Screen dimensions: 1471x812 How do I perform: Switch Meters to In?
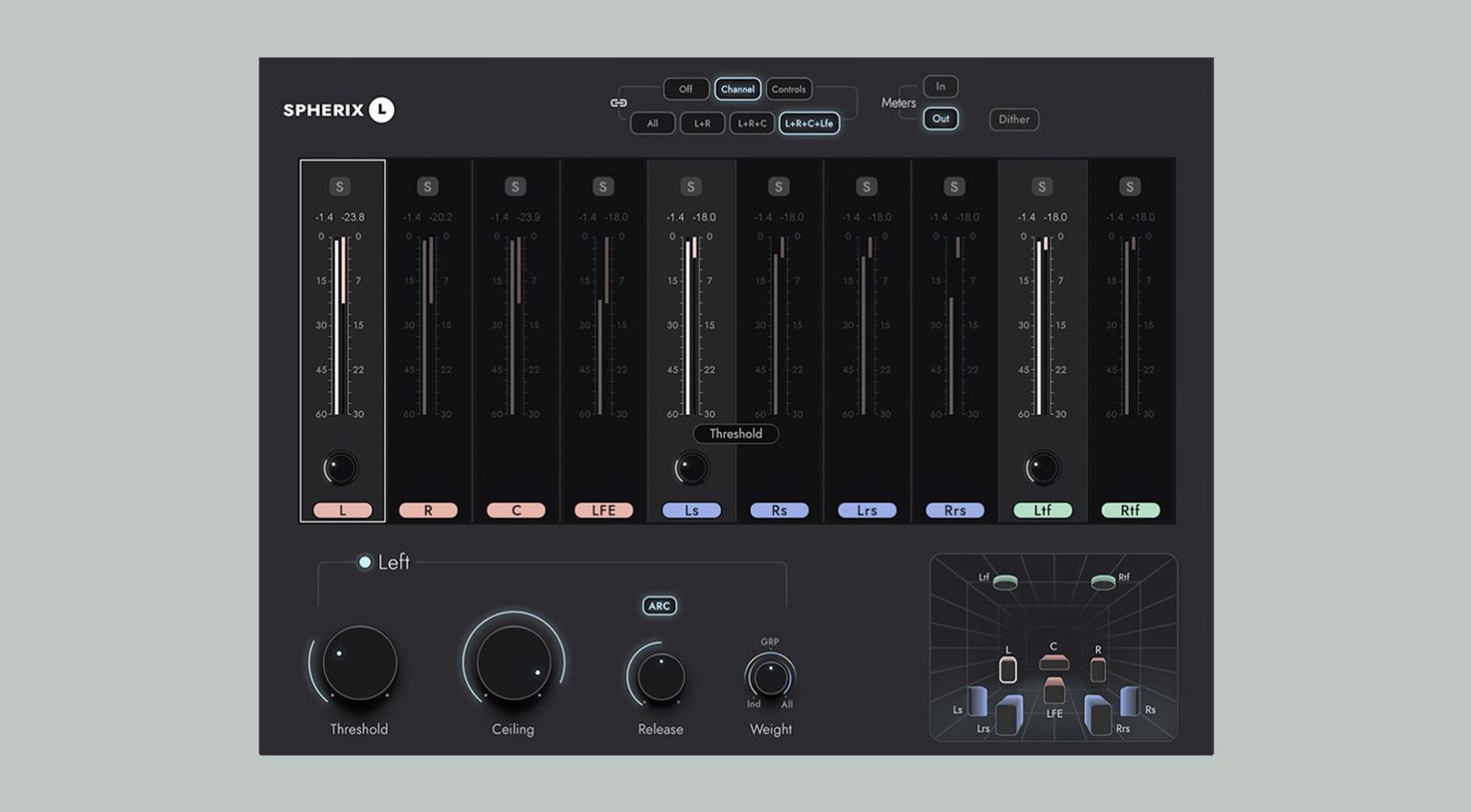pos(939,86)
